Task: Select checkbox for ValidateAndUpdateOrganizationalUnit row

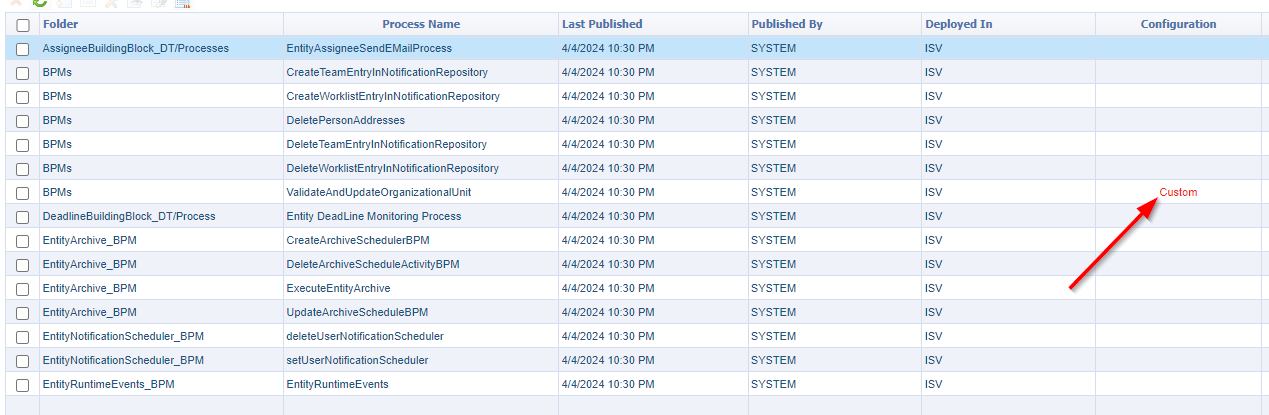Action: (23, 193)
